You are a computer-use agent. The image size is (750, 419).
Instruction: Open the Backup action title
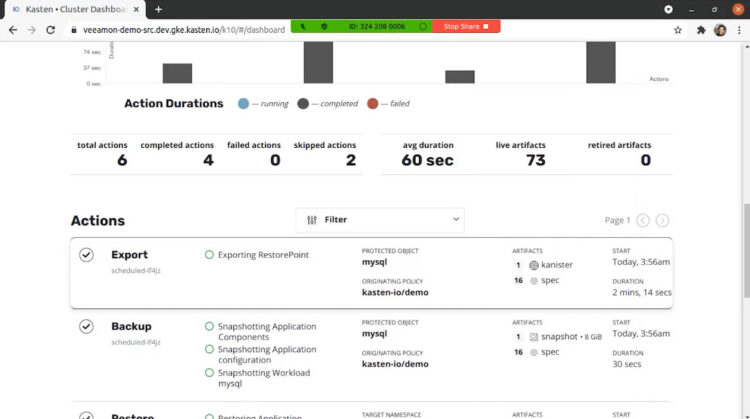click(x=131, y=326)
